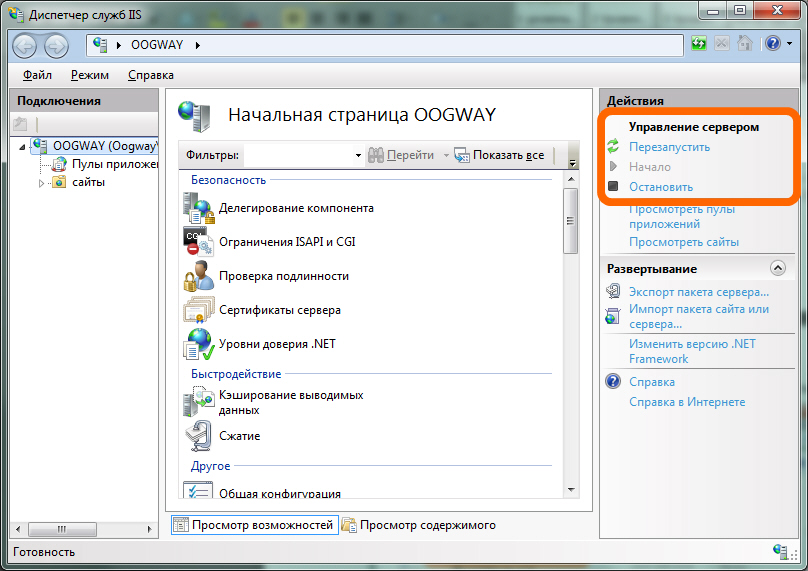This screenshot has height=571, width=808.
Task: Click the Перезапустить server action link
Action: tap(669, 147)
